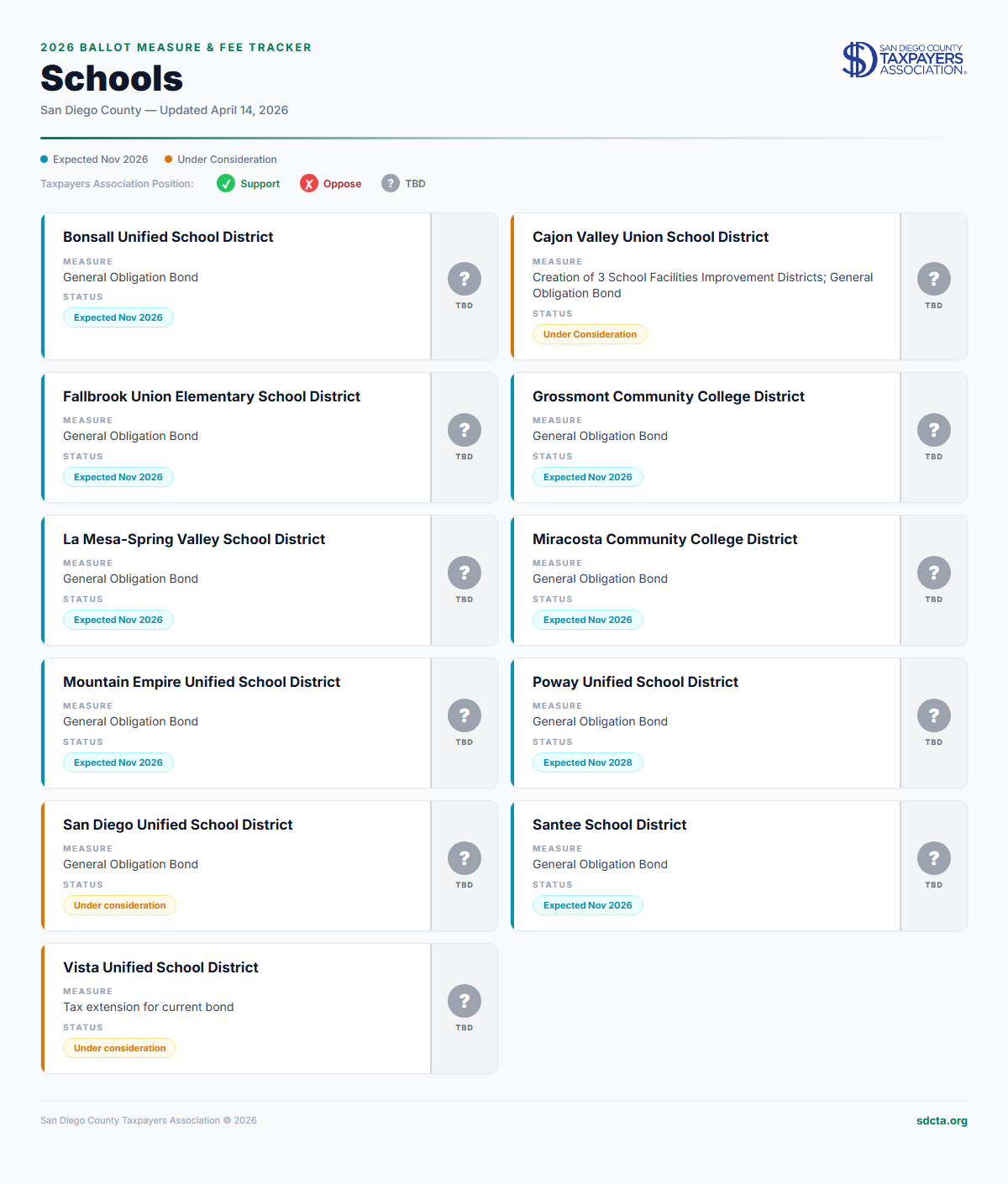1008x1184 pixels.
Task: Click TBD question icon for San Diego Unified
Action: pyautogui.click(x=465, y=858)
